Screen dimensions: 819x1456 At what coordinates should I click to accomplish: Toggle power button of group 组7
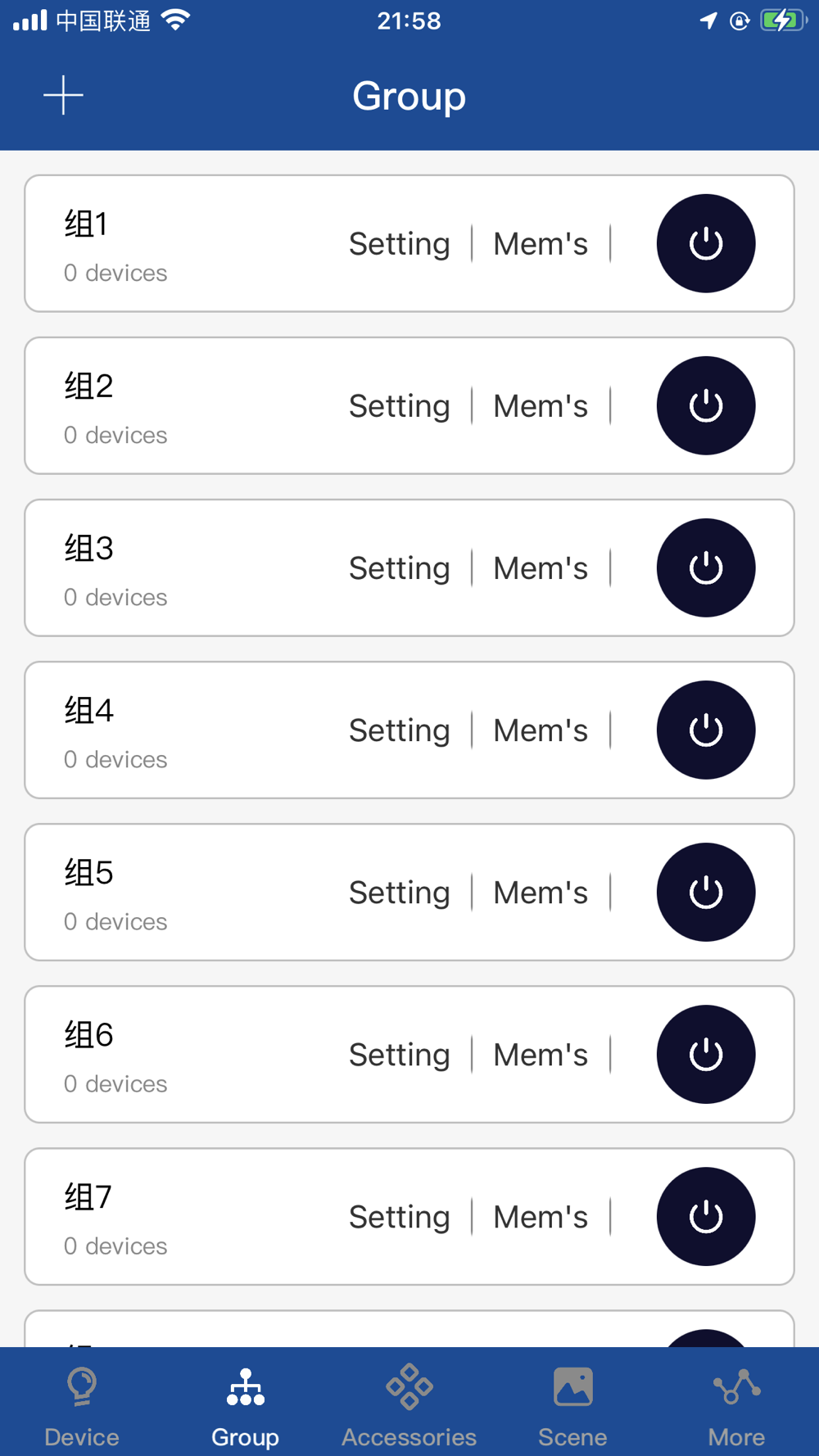(706, 1216)
